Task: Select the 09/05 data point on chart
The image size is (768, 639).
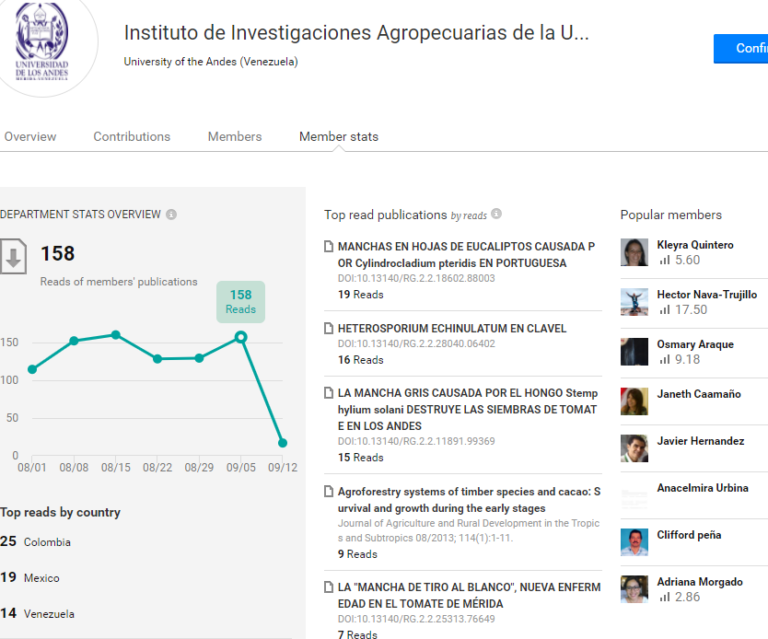Action: 240,337
